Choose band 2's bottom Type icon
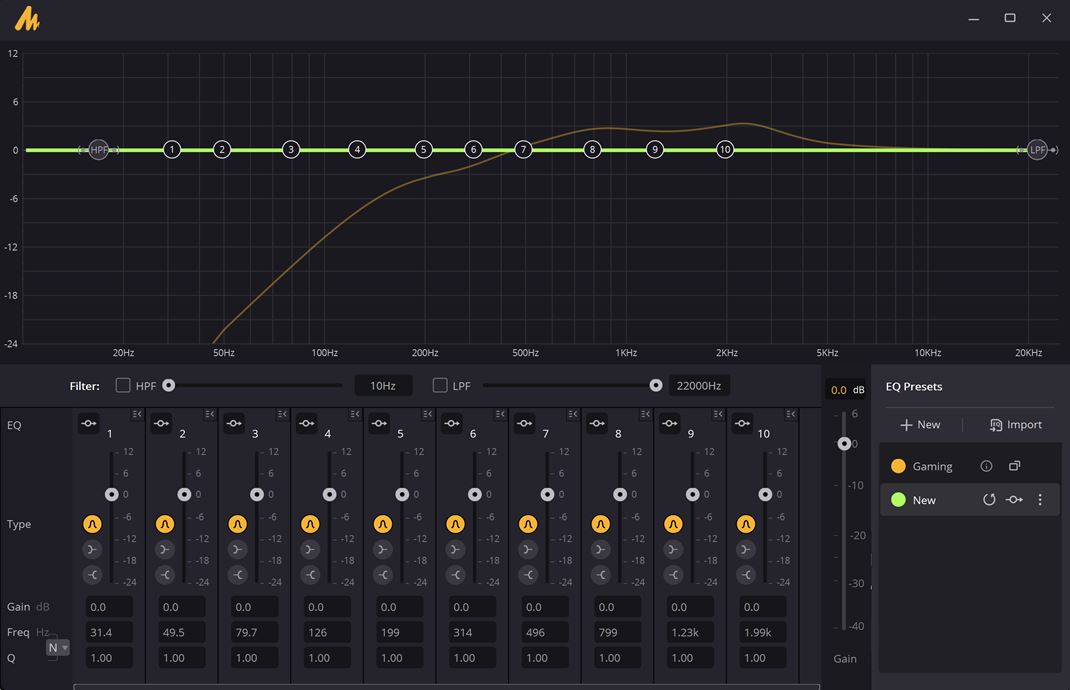1070x690 pixels. point(164,575)
